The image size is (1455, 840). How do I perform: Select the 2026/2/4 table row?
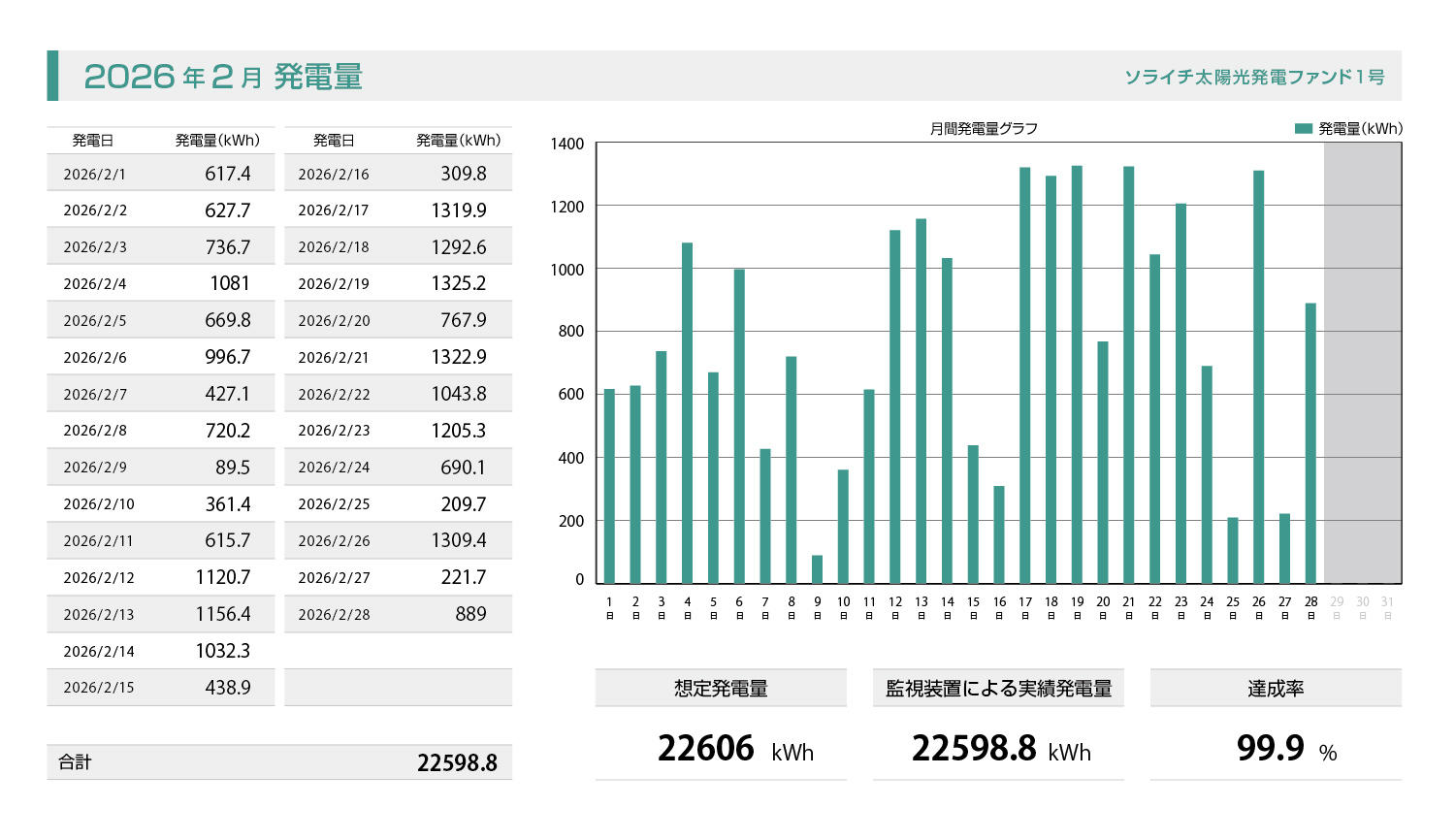point(160,283)
